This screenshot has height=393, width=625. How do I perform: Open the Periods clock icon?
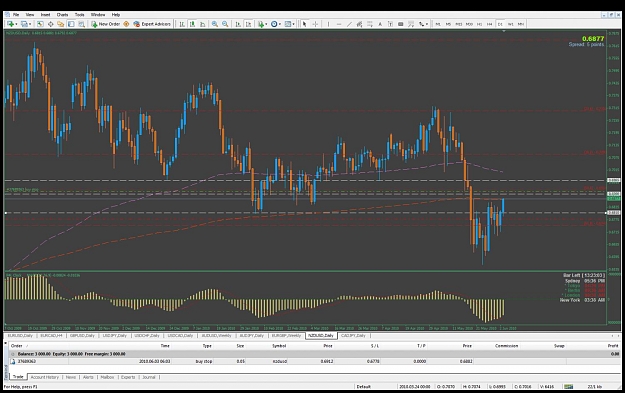[x=274, y=24]
